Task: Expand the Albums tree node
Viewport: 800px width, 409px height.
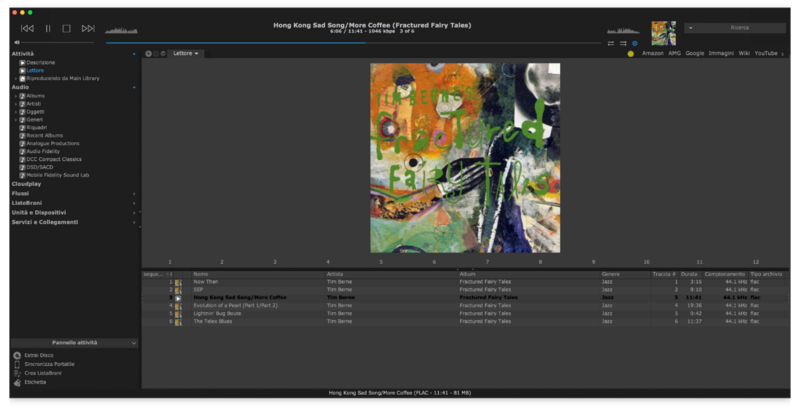Action: (16, 96)
